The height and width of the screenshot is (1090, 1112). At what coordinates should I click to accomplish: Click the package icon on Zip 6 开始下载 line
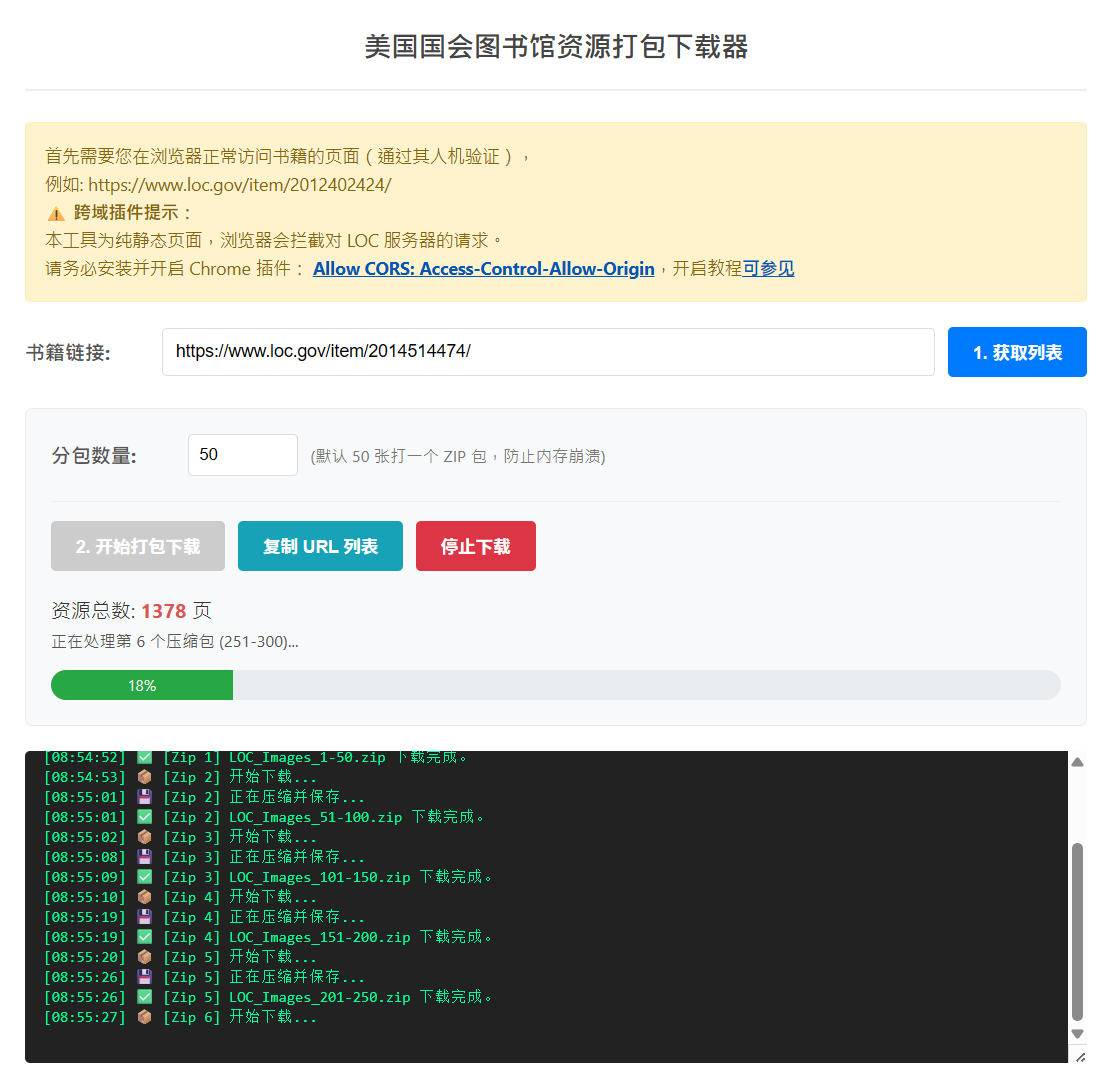click(x=144, y=1017)
